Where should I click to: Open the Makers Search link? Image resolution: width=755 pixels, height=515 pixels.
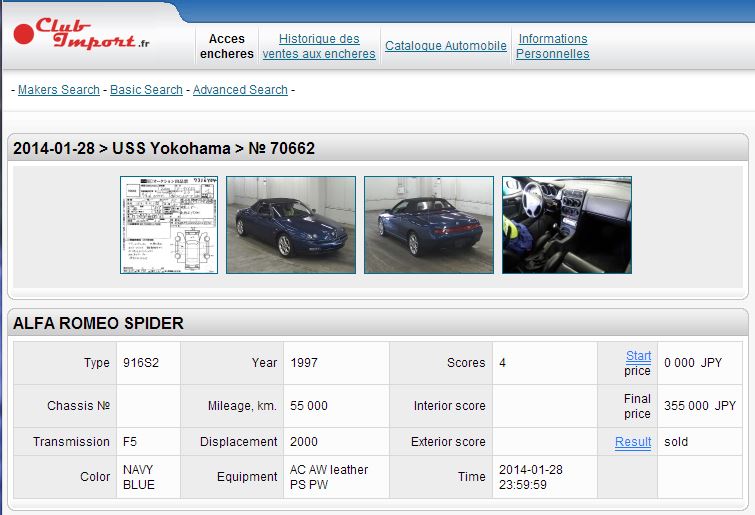click(59, 90)
